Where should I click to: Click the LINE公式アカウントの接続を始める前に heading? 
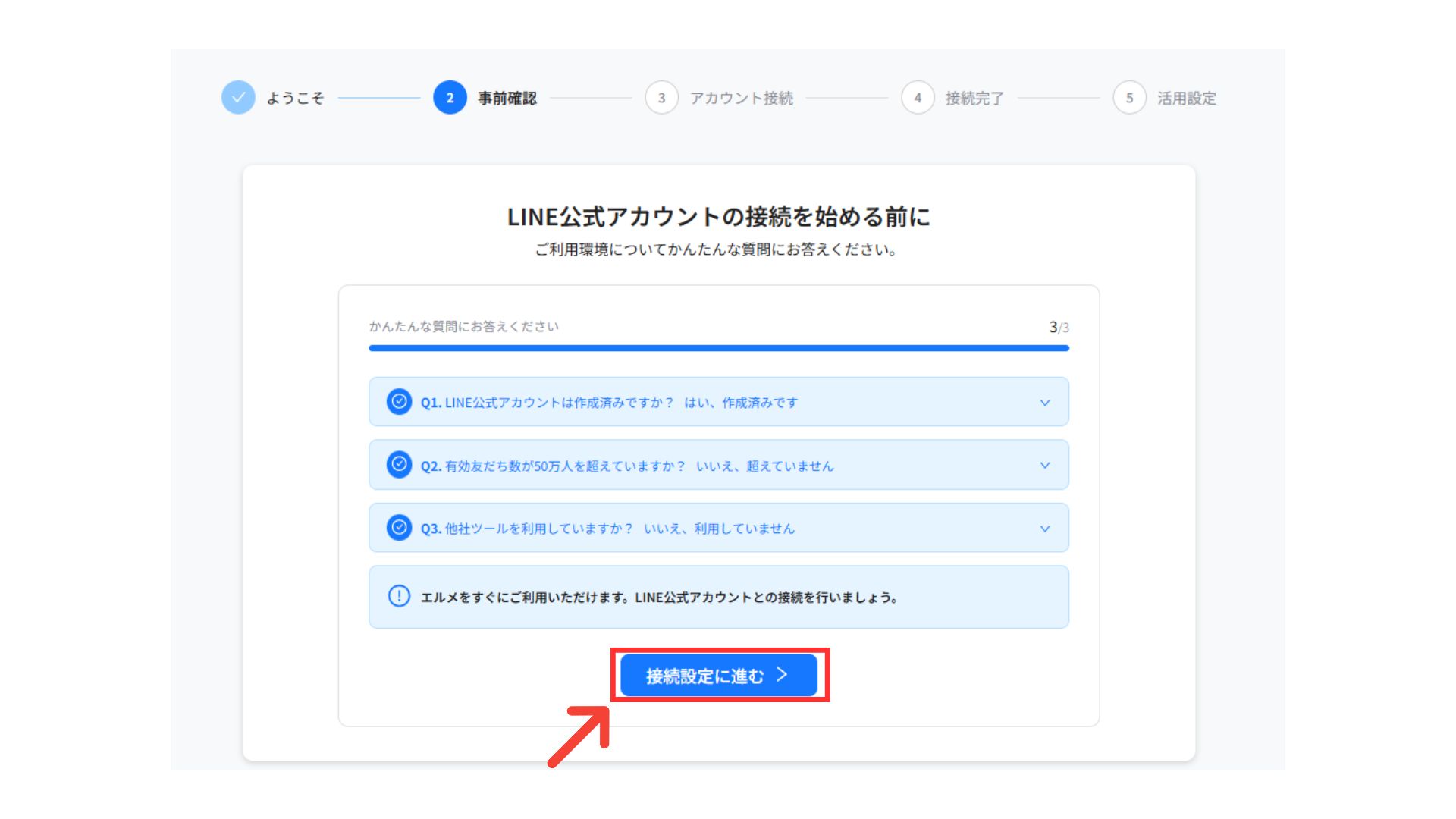(719, 217)
